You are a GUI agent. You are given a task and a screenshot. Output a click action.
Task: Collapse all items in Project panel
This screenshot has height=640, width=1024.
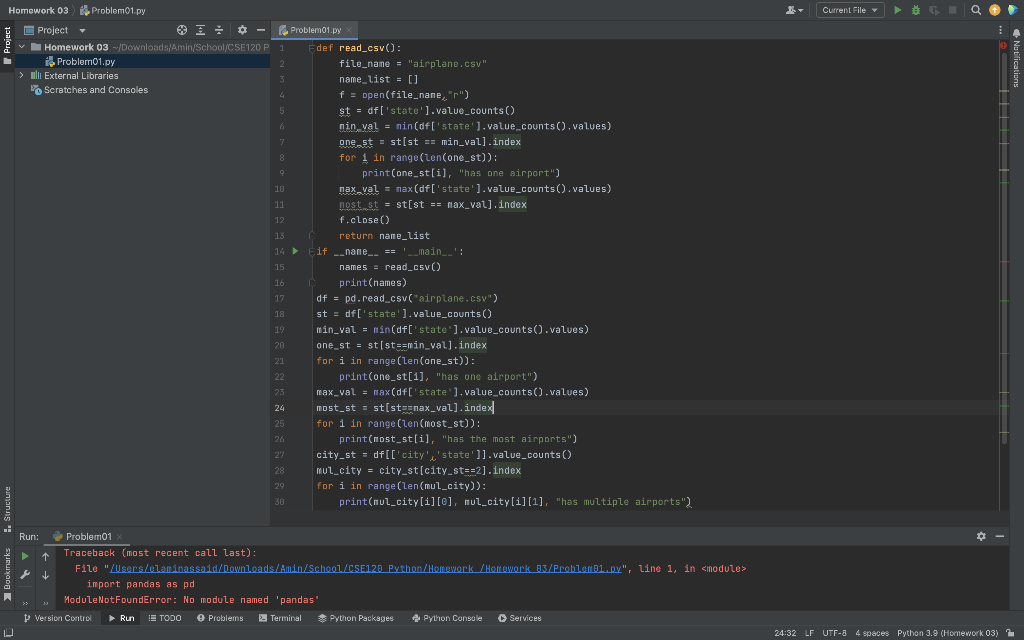[220, 31]
